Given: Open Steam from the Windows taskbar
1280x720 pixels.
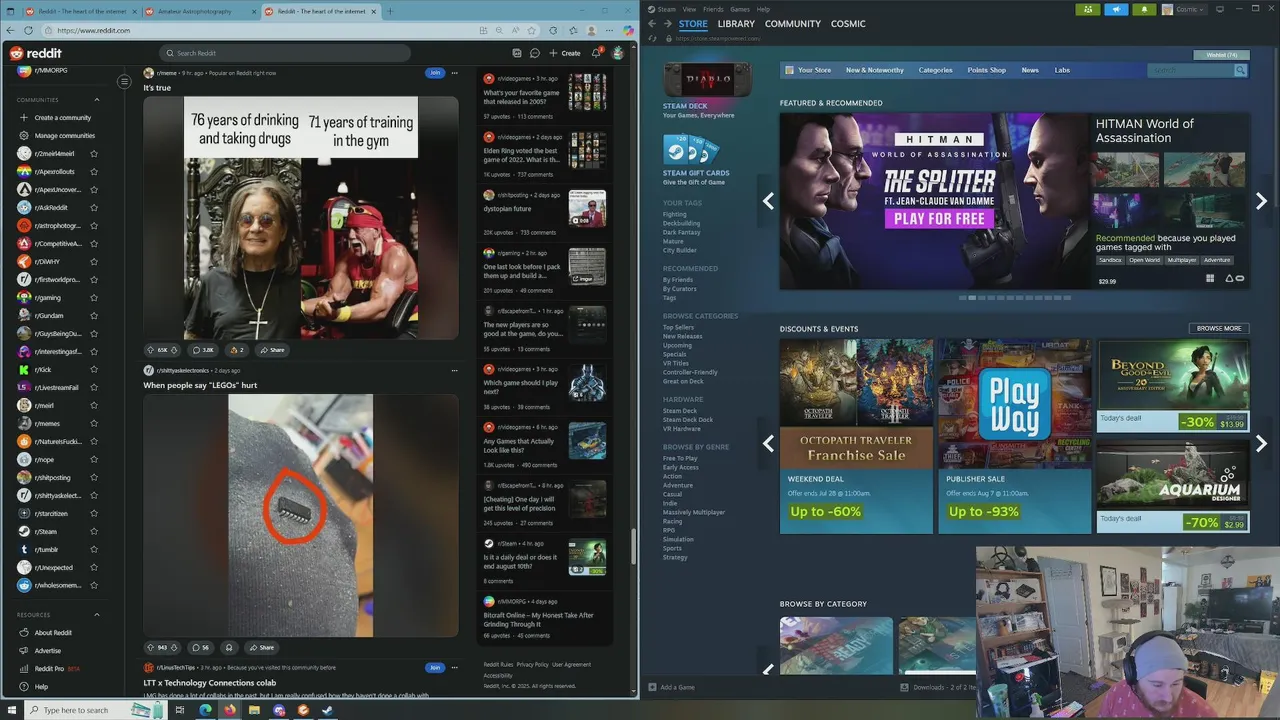Looking at the screenshot, I should click(327, 710).
